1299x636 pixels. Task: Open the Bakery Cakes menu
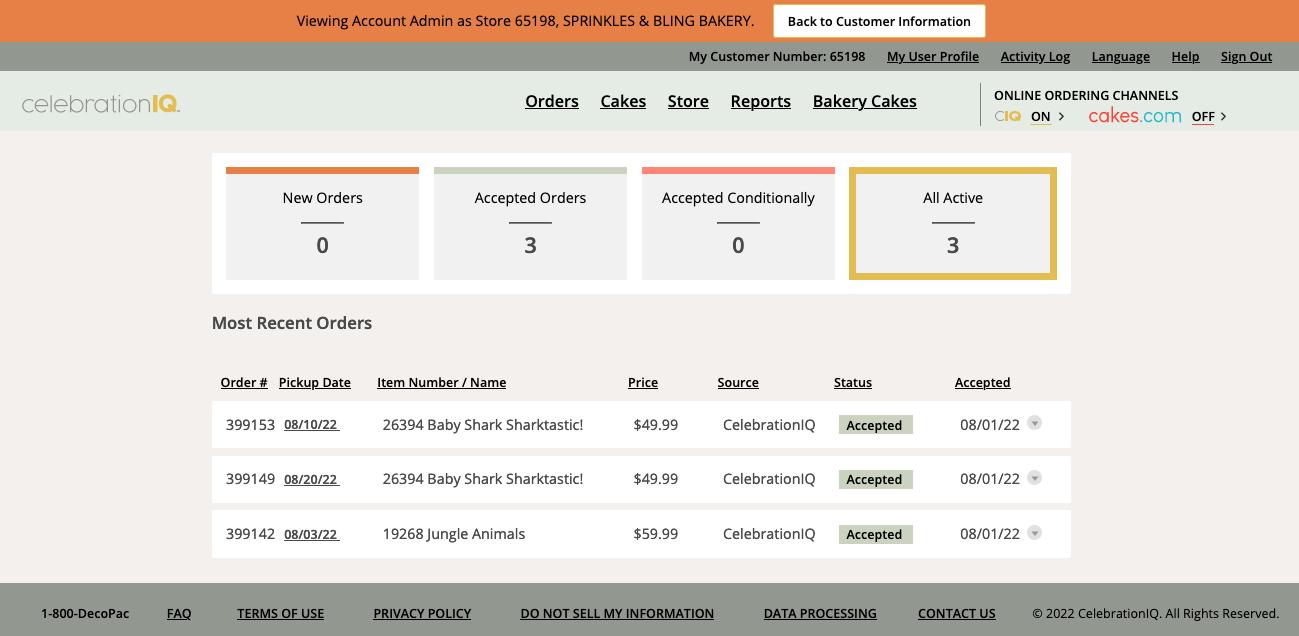coord(864,101)
